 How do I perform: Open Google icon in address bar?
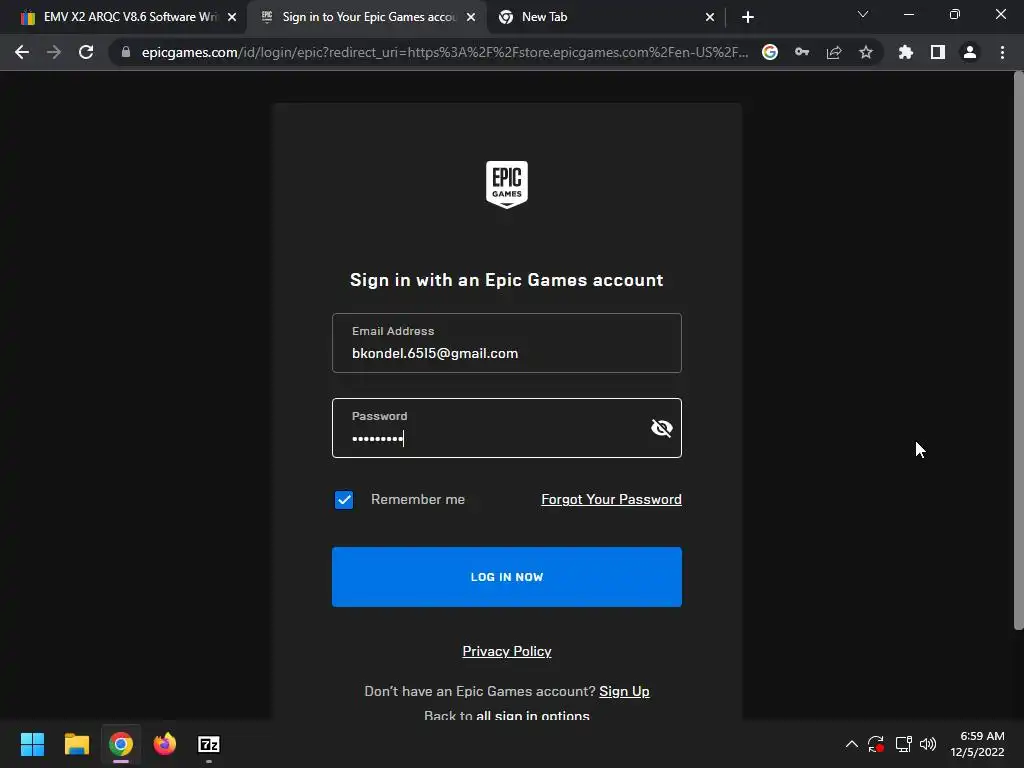[770, 52]
